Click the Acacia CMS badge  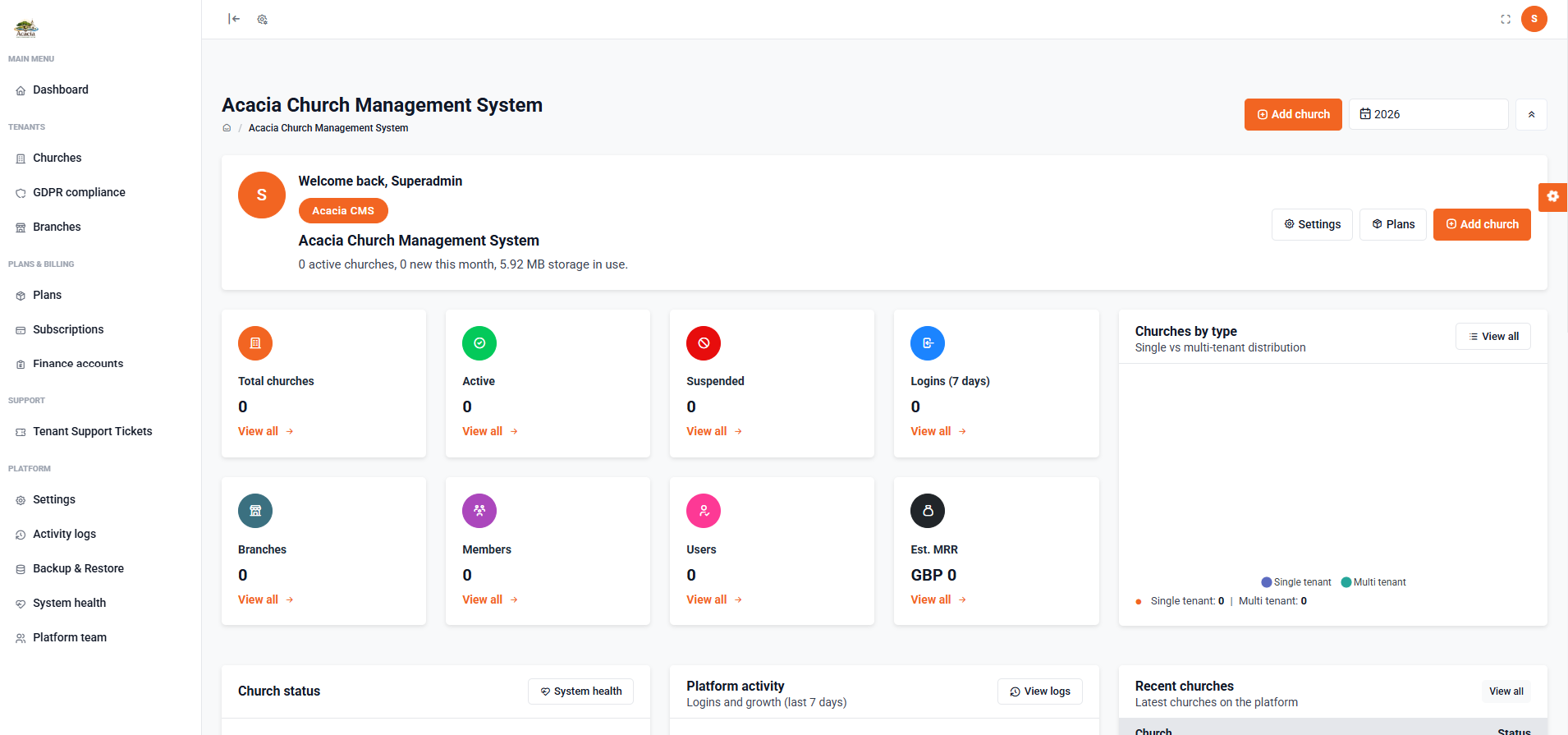(x=343, y=211)
